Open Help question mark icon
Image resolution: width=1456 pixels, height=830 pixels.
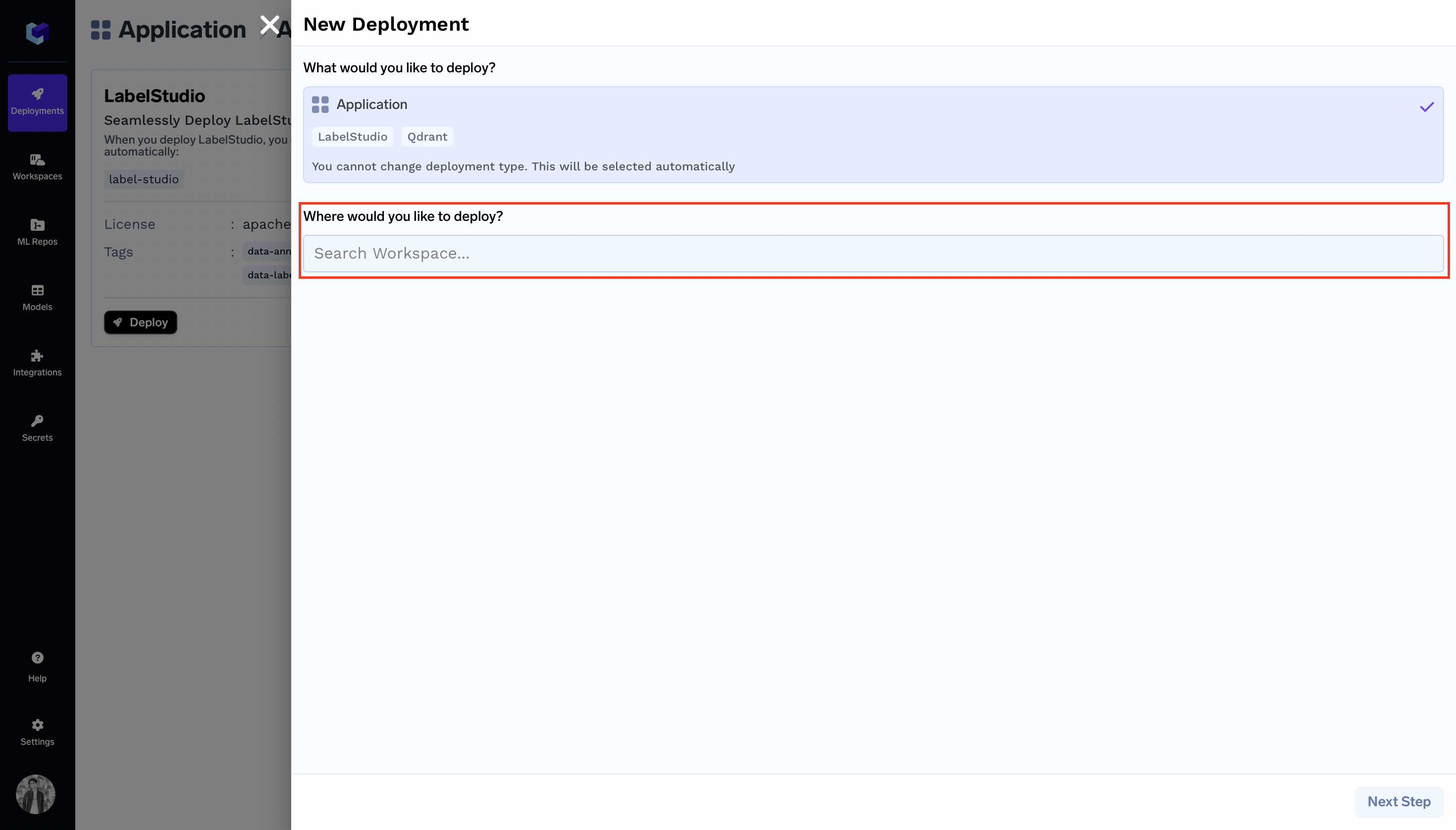tap(37, 658)
